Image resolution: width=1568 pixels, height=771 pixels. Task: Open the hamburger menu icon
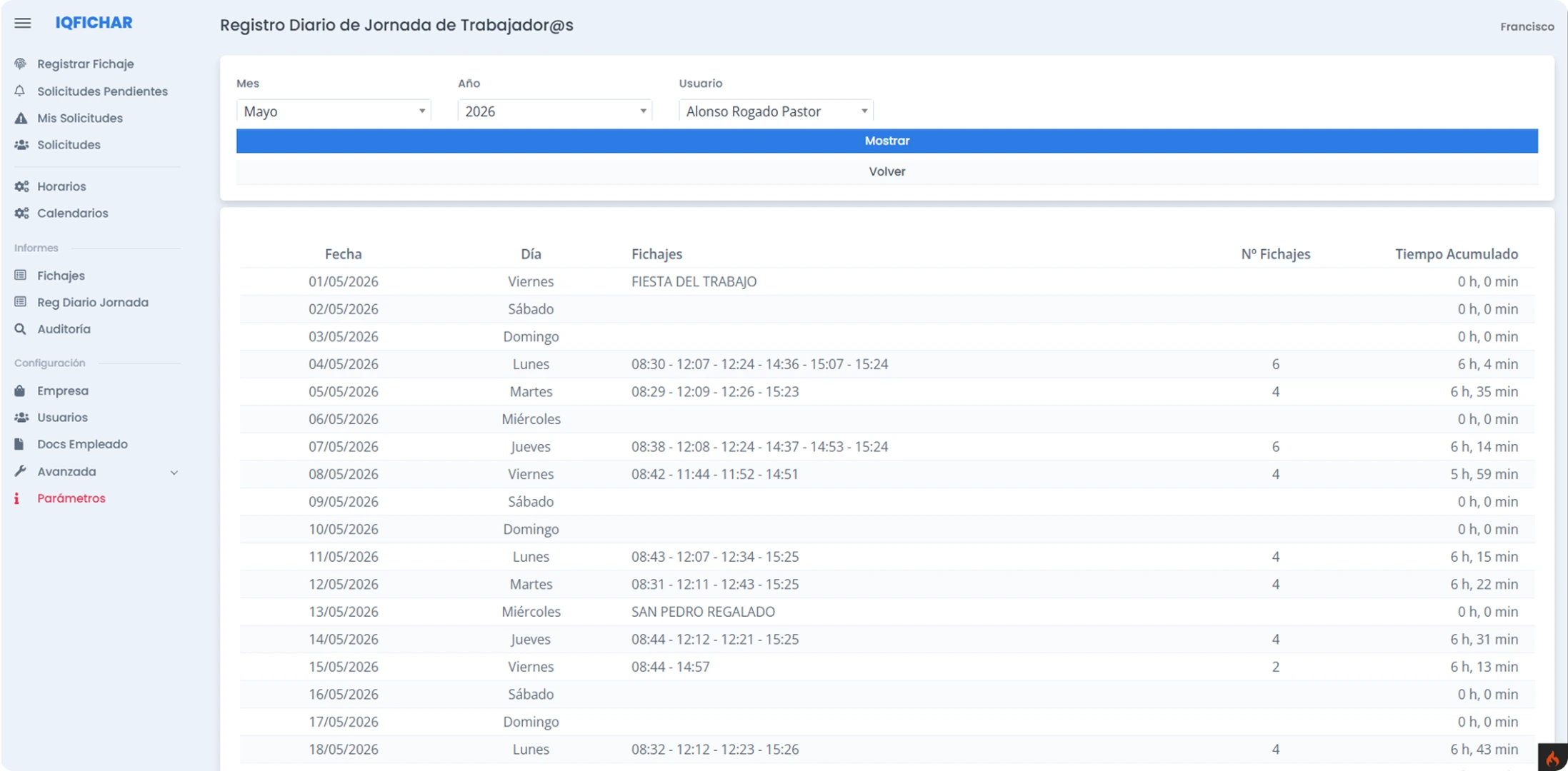pos(23,23)
